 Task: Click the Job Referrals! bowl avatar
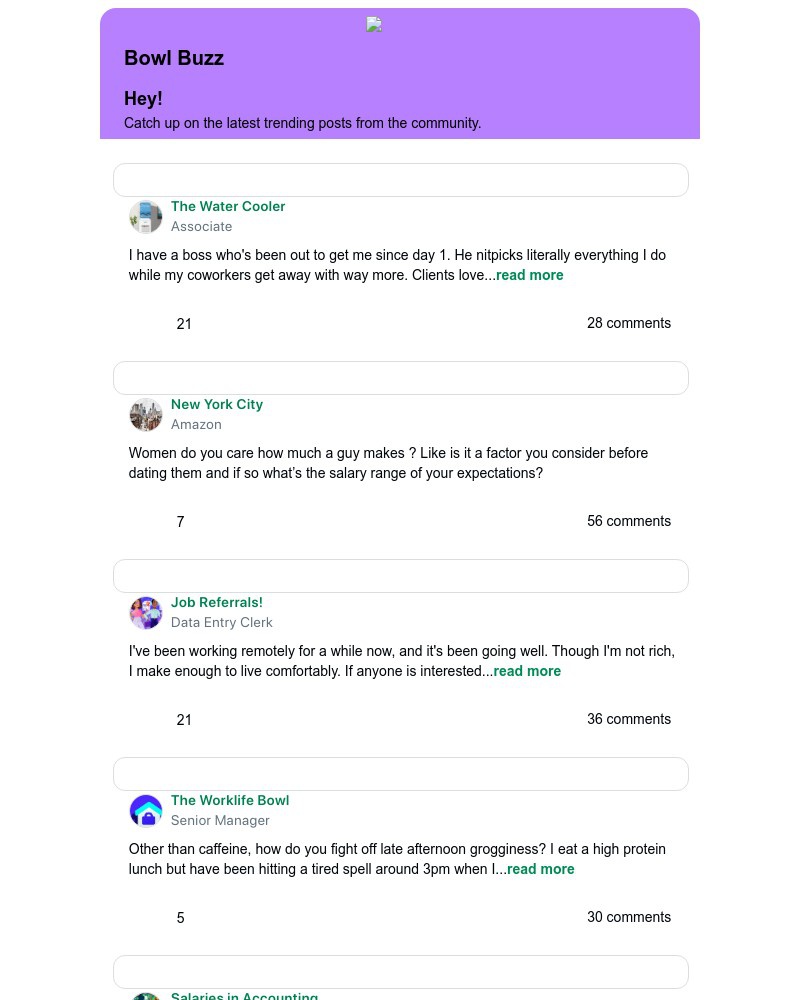click(x=146, y=613)
